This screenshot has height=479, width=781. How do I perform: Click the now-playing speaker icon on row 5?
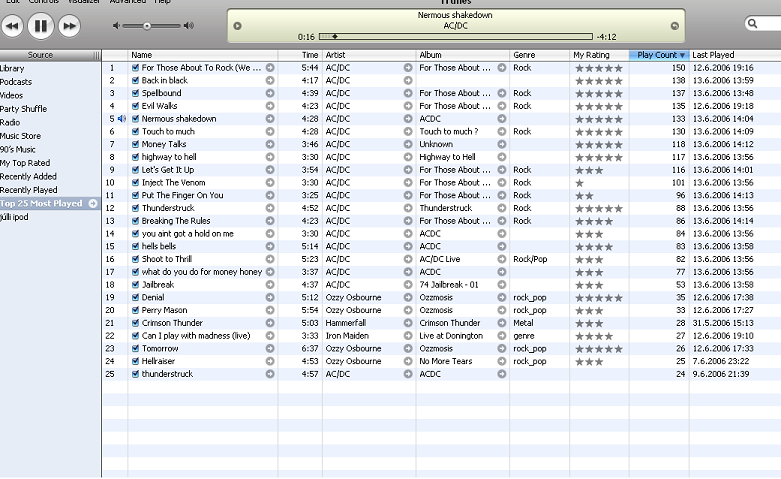122,119
